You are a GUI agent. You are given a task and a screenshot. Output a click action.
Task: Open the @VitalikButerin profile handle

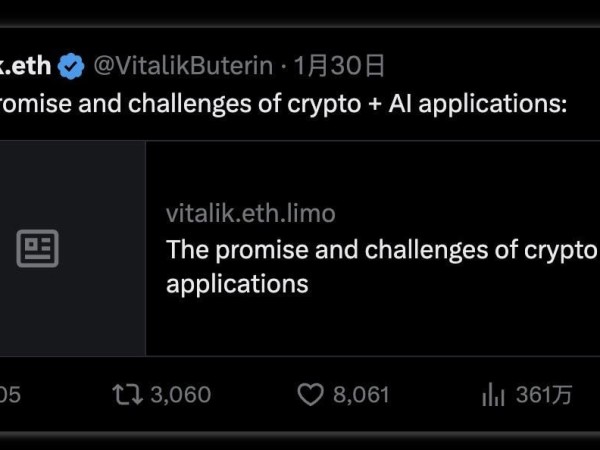click(183, 65)
